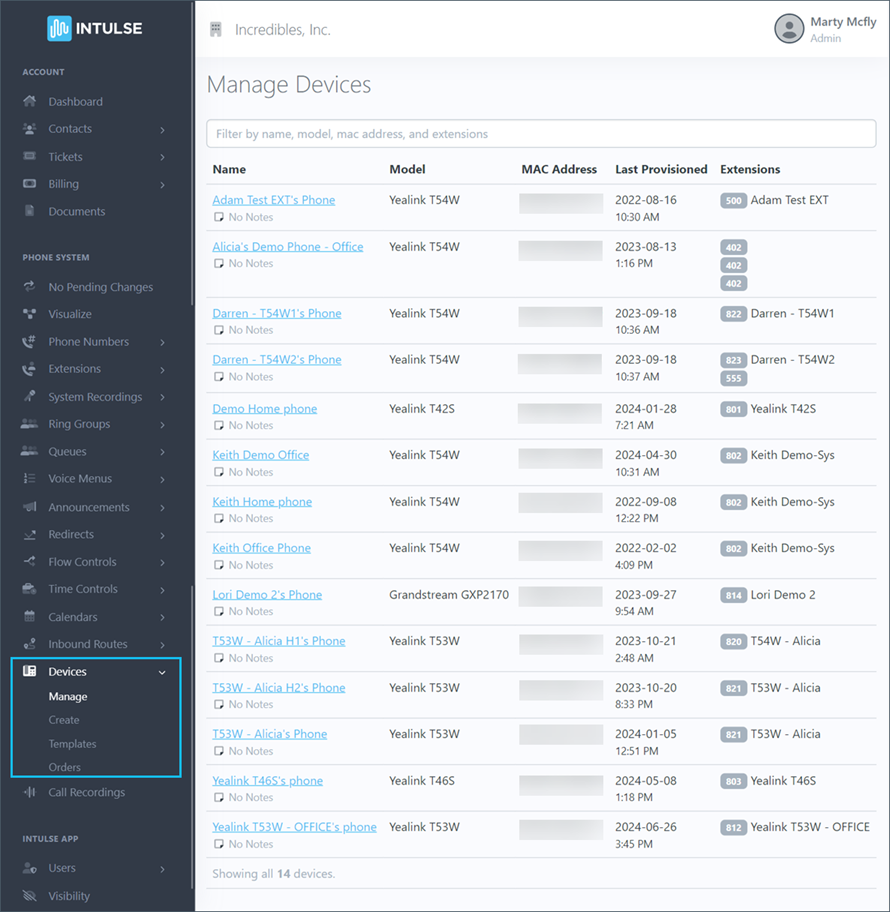890x912 pixels.
Task: Select Templates under Devices
Action: click(73, 743)
